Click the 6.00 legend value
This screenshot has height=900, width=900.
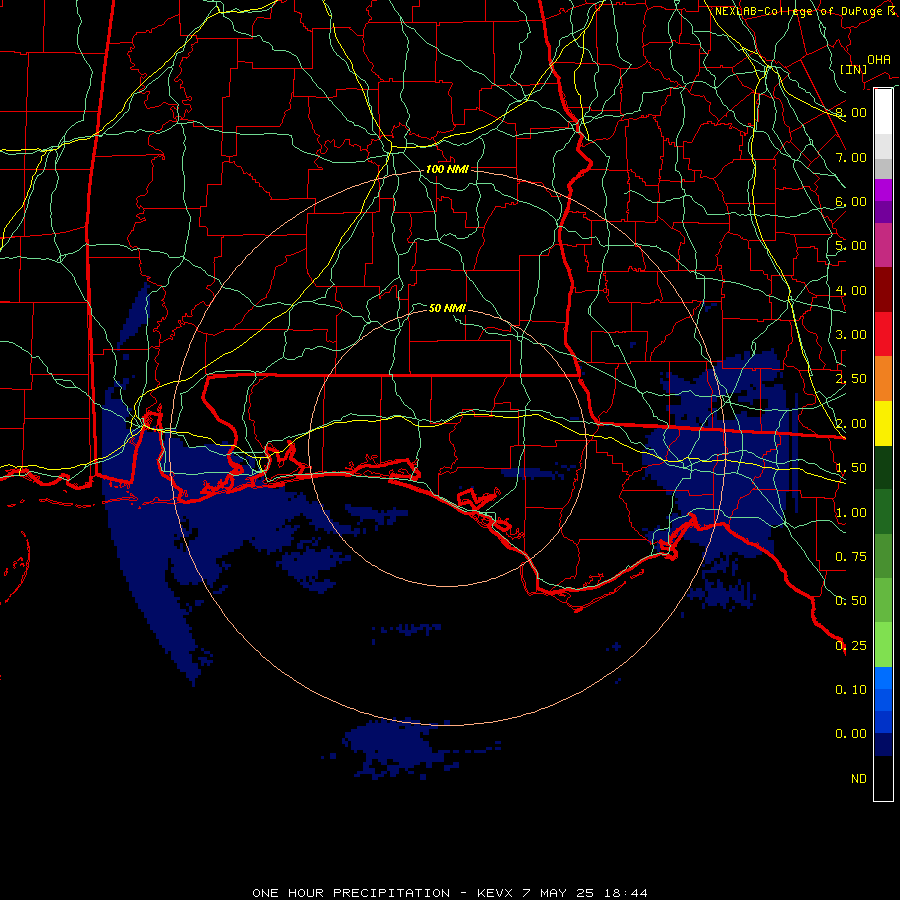pyautogui.click(x=851, y=201)
